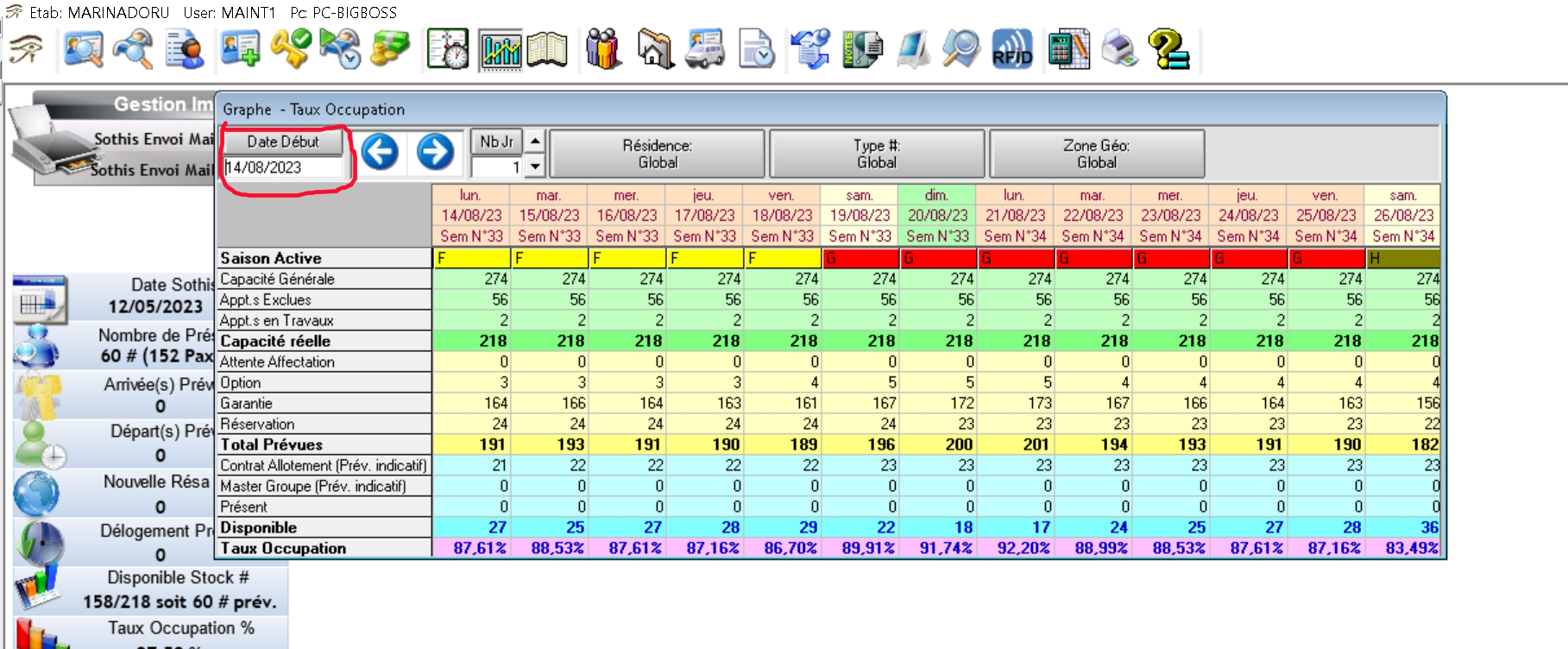Click the printer icon in toolbar

click(x=1119, y=49)
